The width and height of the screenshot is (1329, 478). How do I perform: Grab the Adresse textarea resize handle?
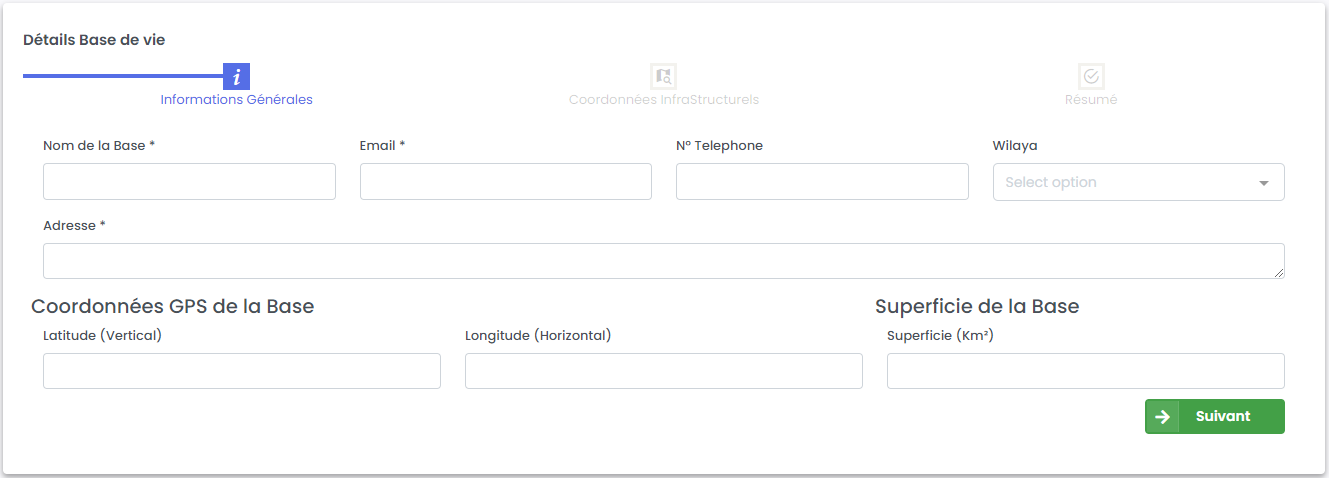click(x=1279, y=273)
